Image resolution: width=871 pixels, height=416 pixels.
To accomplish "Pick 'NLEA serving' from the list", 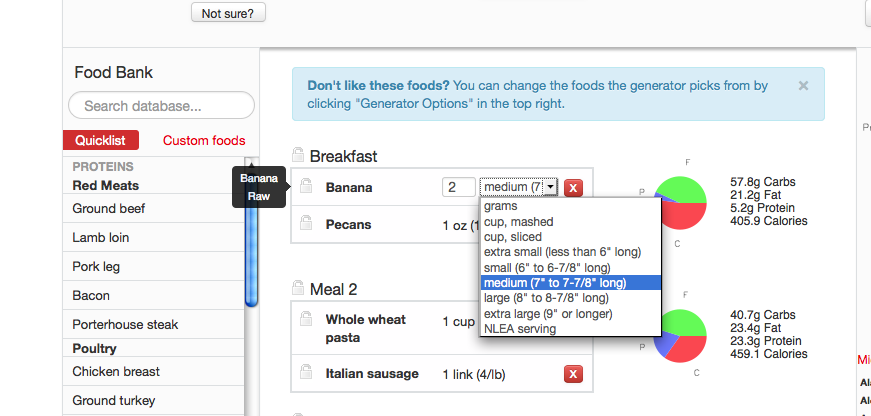I will pyautogui.click(x=520, y=329).
